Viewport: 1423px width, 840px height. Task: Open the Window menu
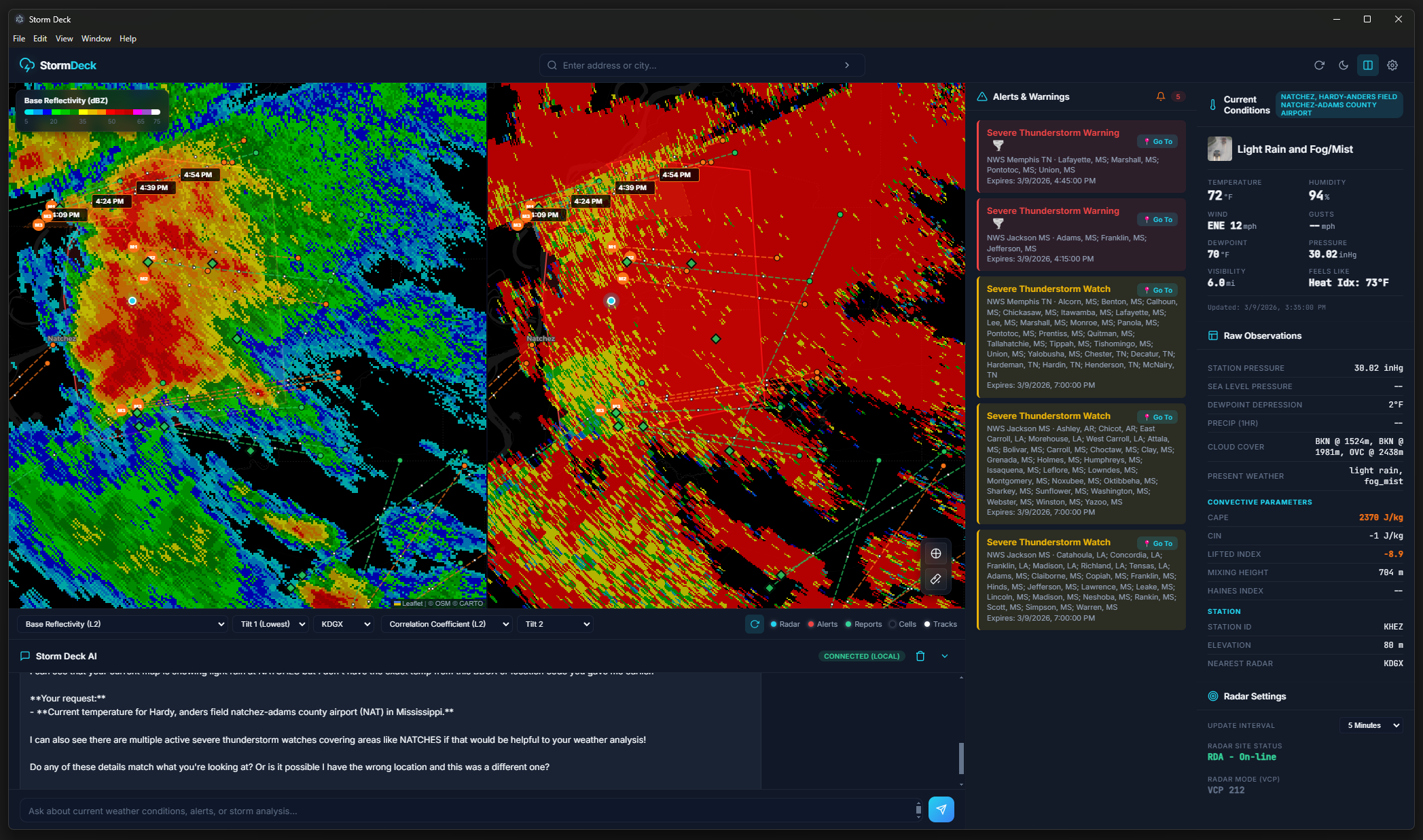click(x=96, y=39)
